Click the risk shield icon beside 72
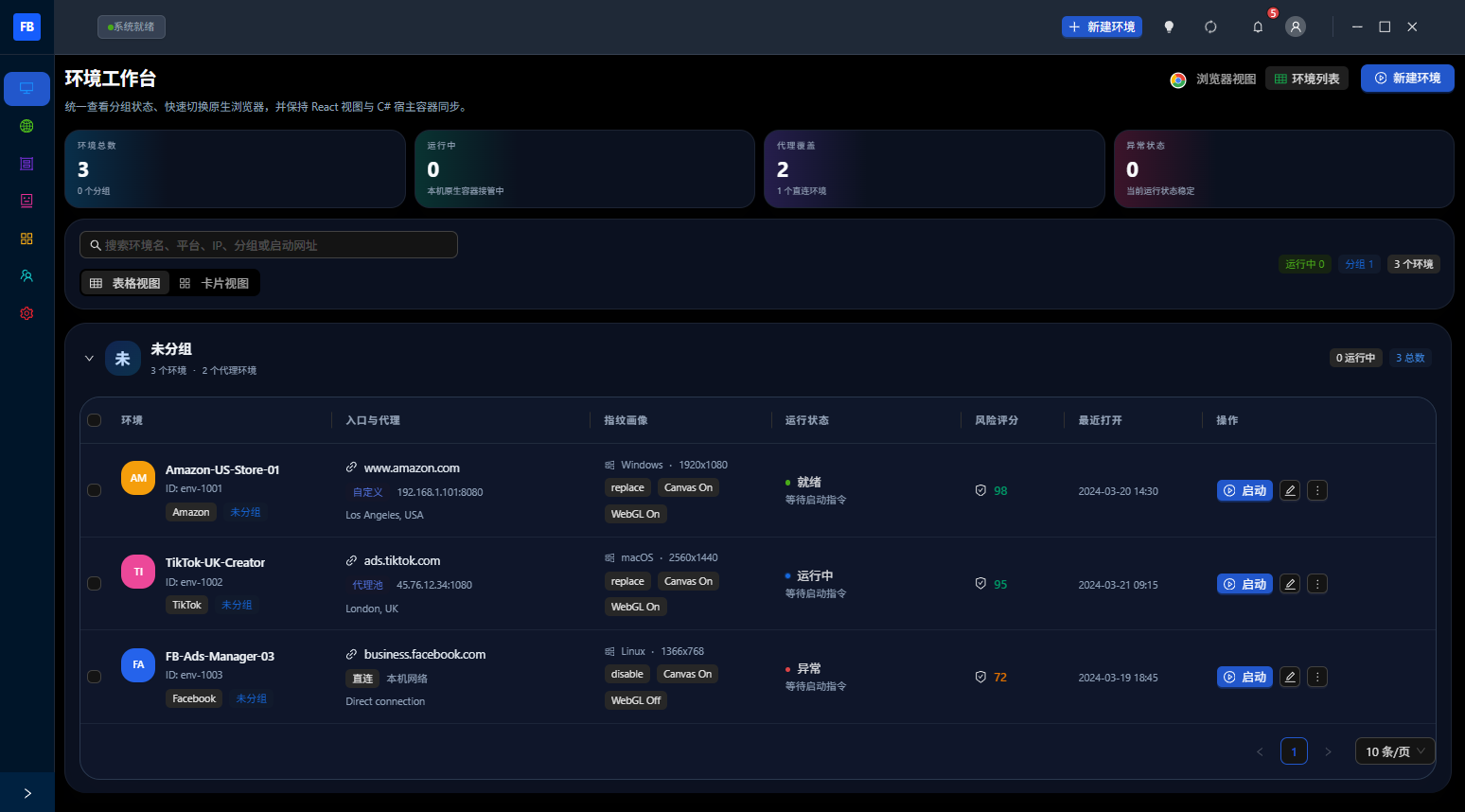The width and height of the screenshot is (1465, 812). [980, 677]
